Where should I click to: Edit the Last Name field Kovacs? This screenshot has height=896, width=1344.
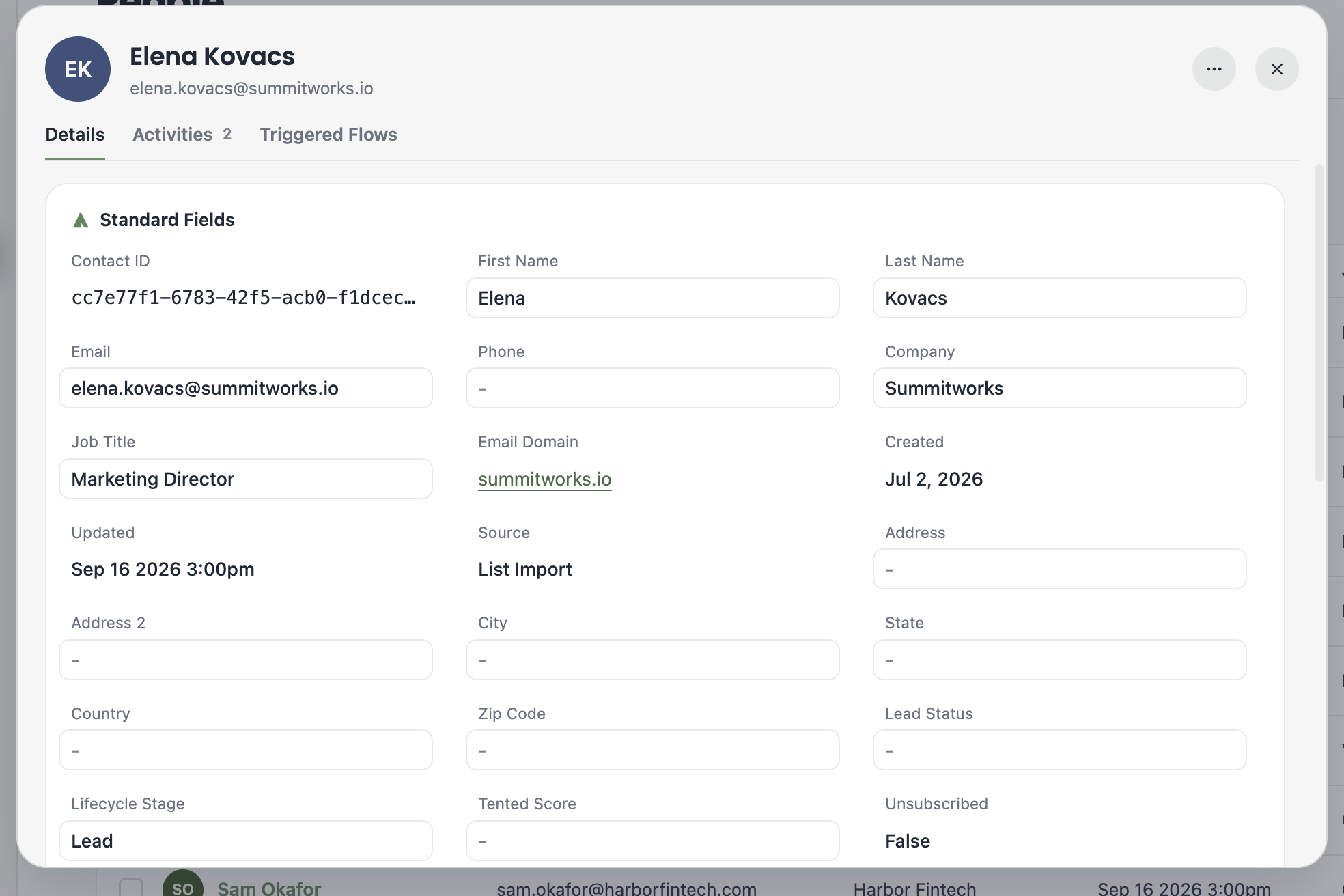pos(1059,298)
